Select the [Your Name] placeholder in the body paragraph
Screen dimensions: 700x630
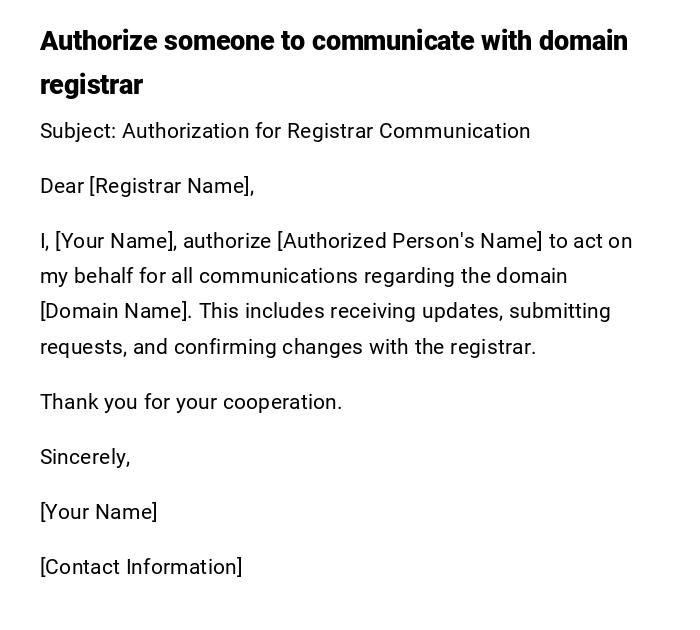pyautogui.click(x=116, y=241)
